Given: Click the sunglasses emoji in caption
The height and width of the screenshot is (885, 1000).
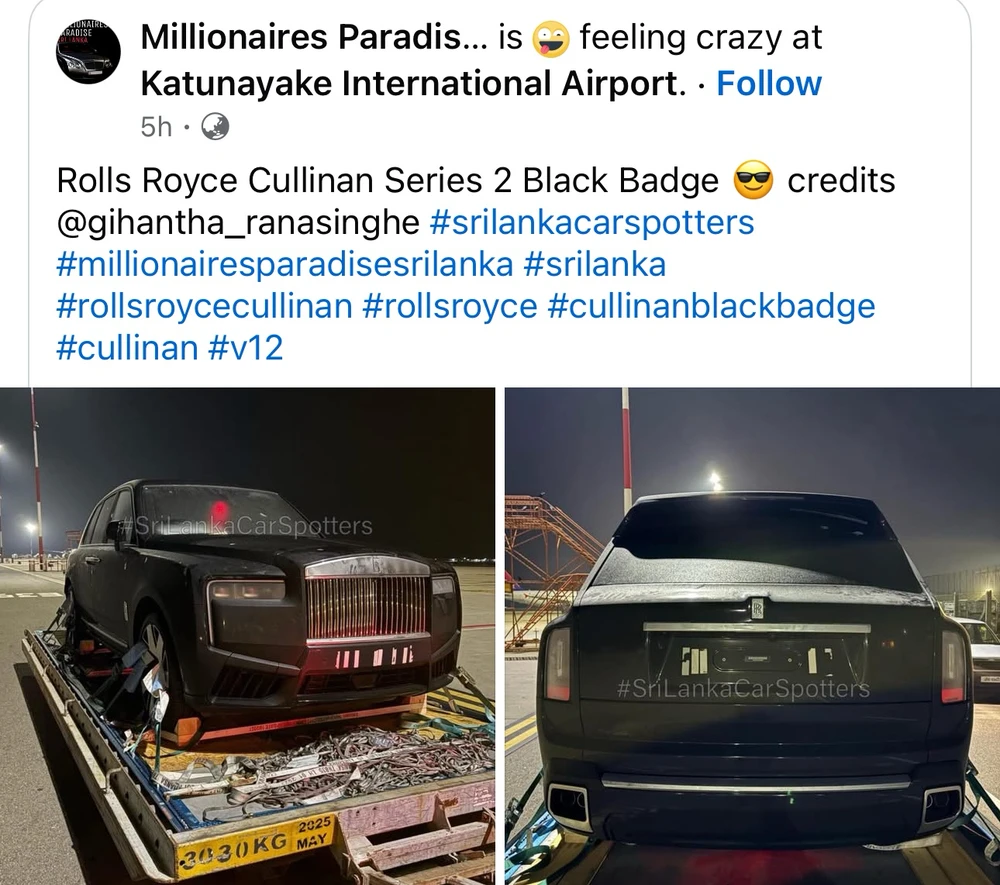Looking at the screenshot, I should click(753, 180).
